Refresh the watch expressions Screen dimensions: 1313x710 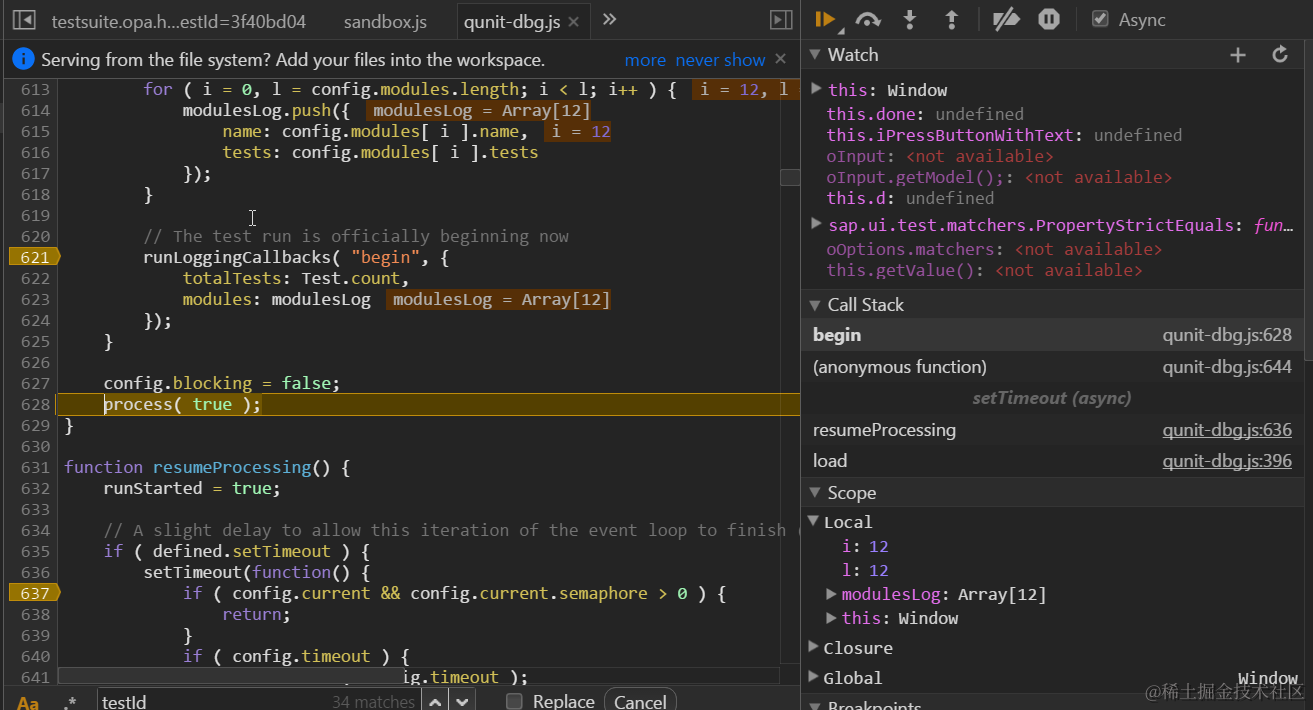click(x=1280, y=55)
